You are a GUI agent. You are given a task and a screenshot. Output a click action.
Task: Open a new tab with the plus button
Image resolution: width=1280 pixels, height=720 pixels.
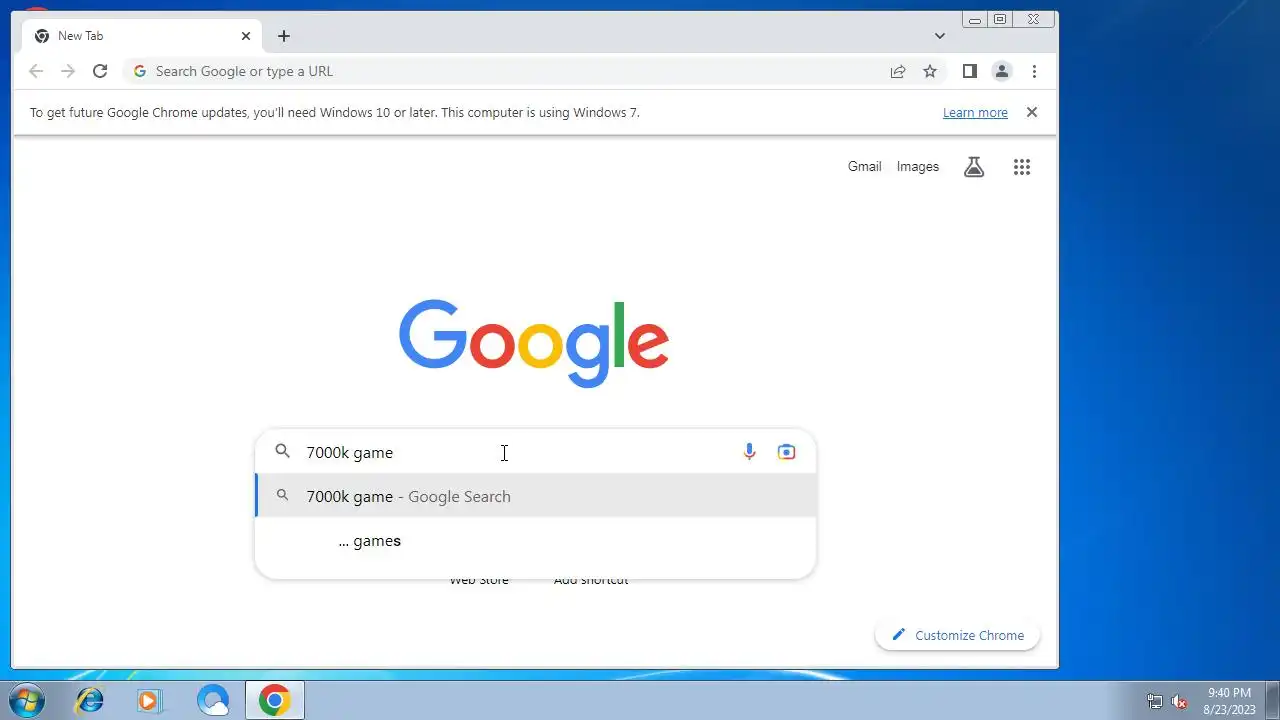point(284,36)
